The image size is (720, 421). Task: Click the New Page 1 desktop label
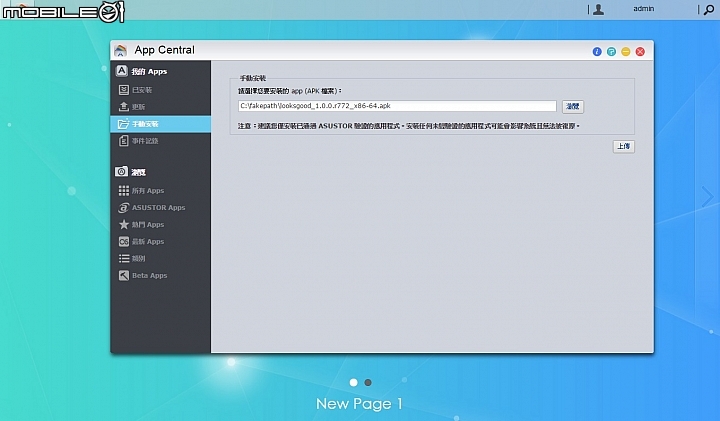(359, 404)
